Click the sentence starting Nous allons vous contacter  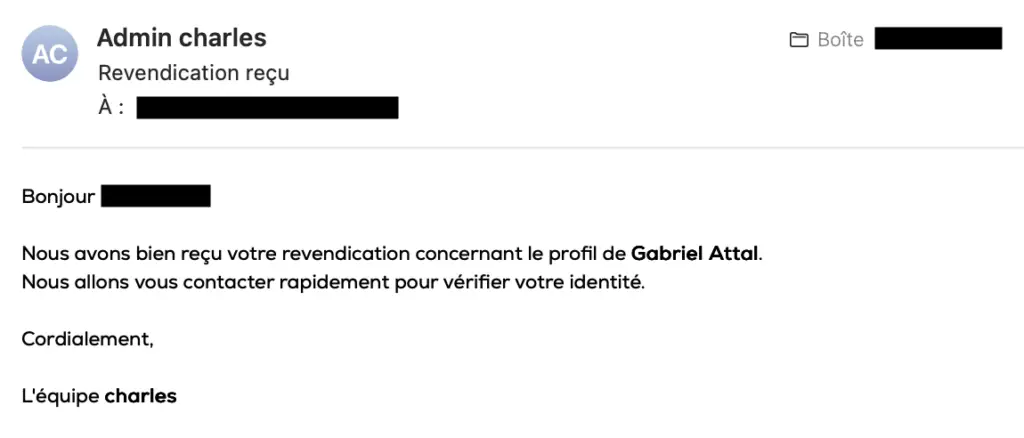coord(333,283)
